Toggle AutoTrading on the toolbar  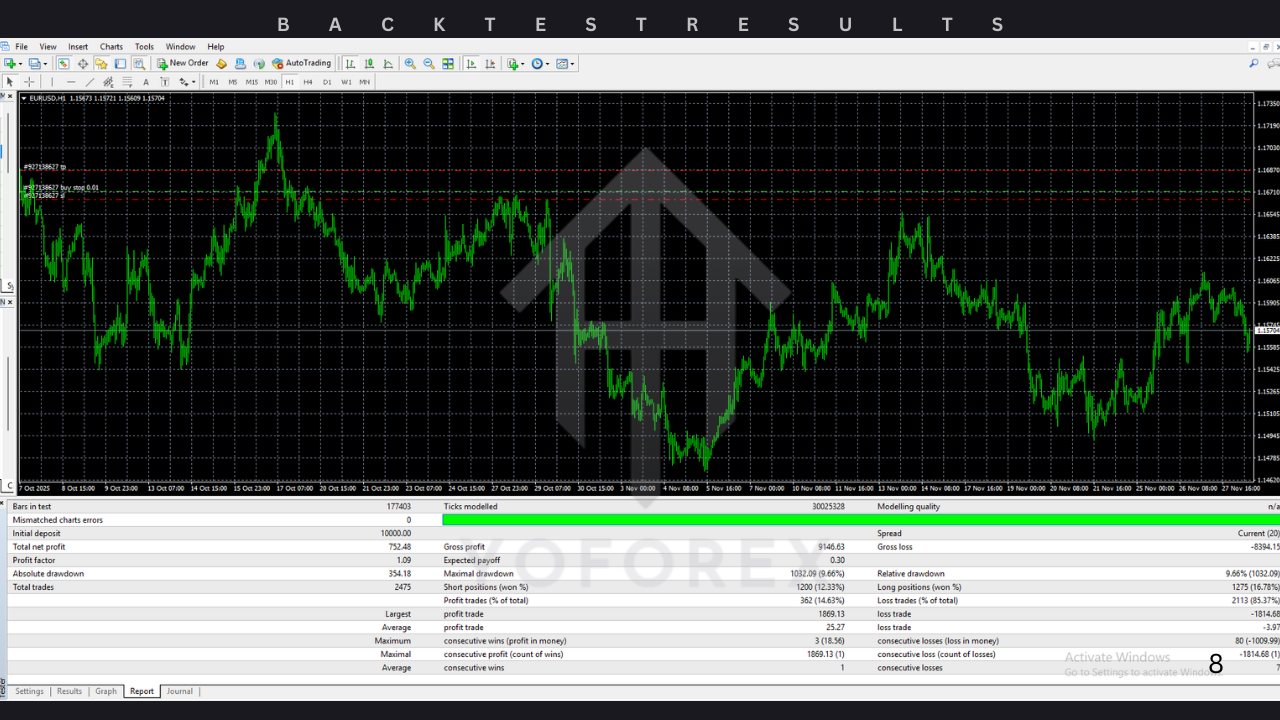(x=301, y=63)
